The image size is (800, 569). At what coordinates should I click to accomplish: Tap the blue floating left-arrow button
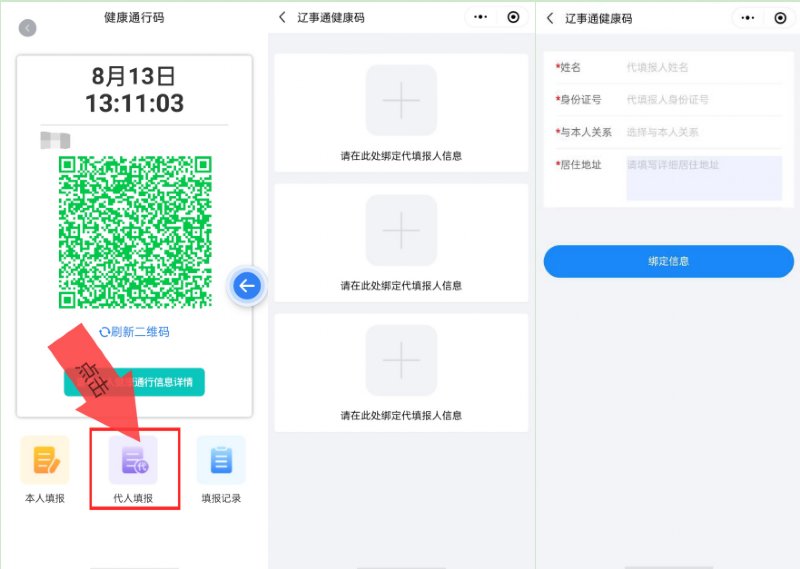tap(247, 286)
